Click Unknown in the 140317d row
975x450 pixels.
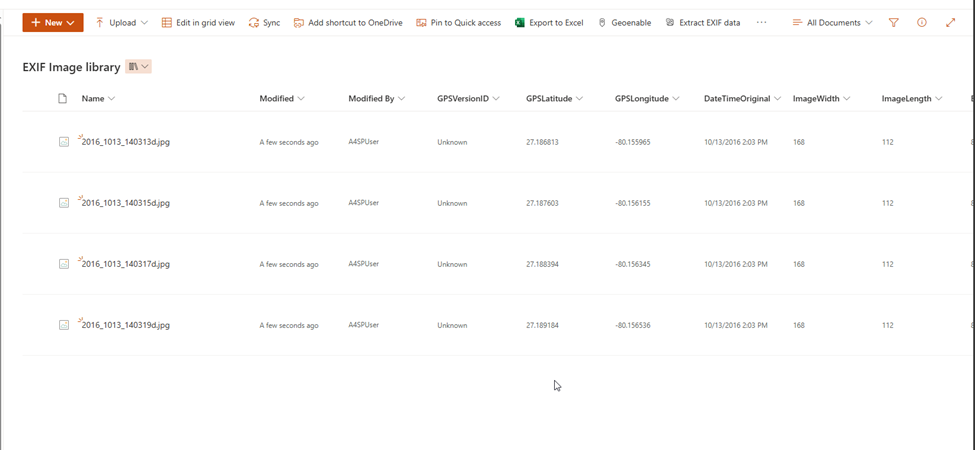click(452, 264)
